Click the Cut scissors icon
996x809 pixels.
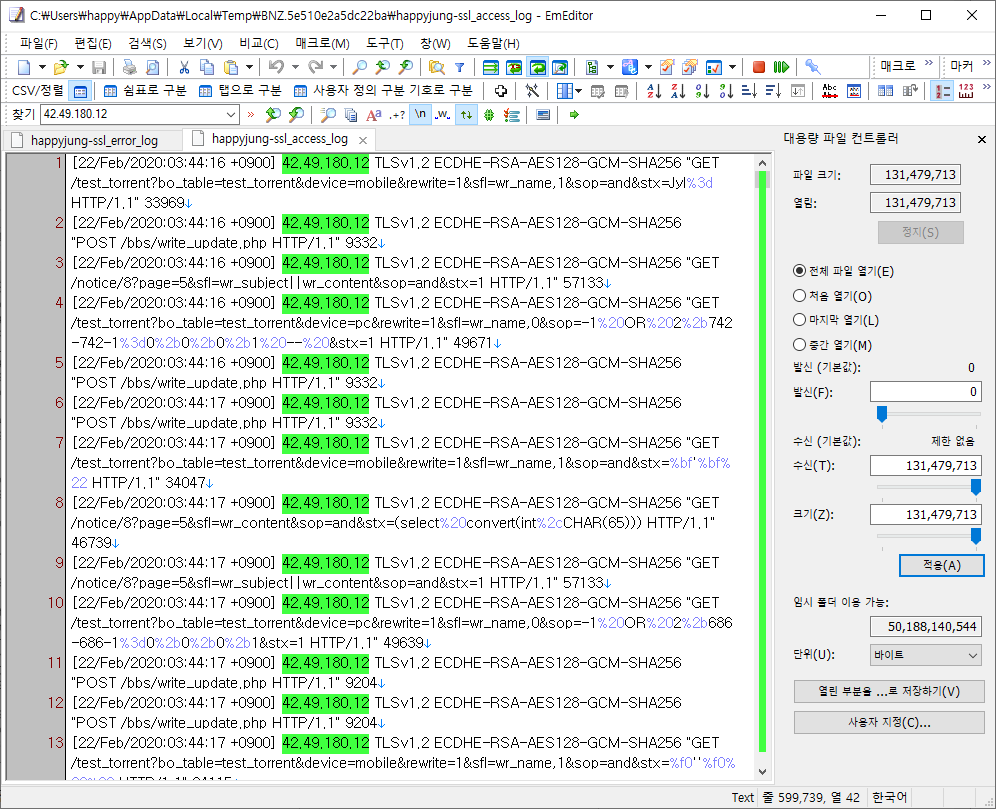tap(184, 67)
